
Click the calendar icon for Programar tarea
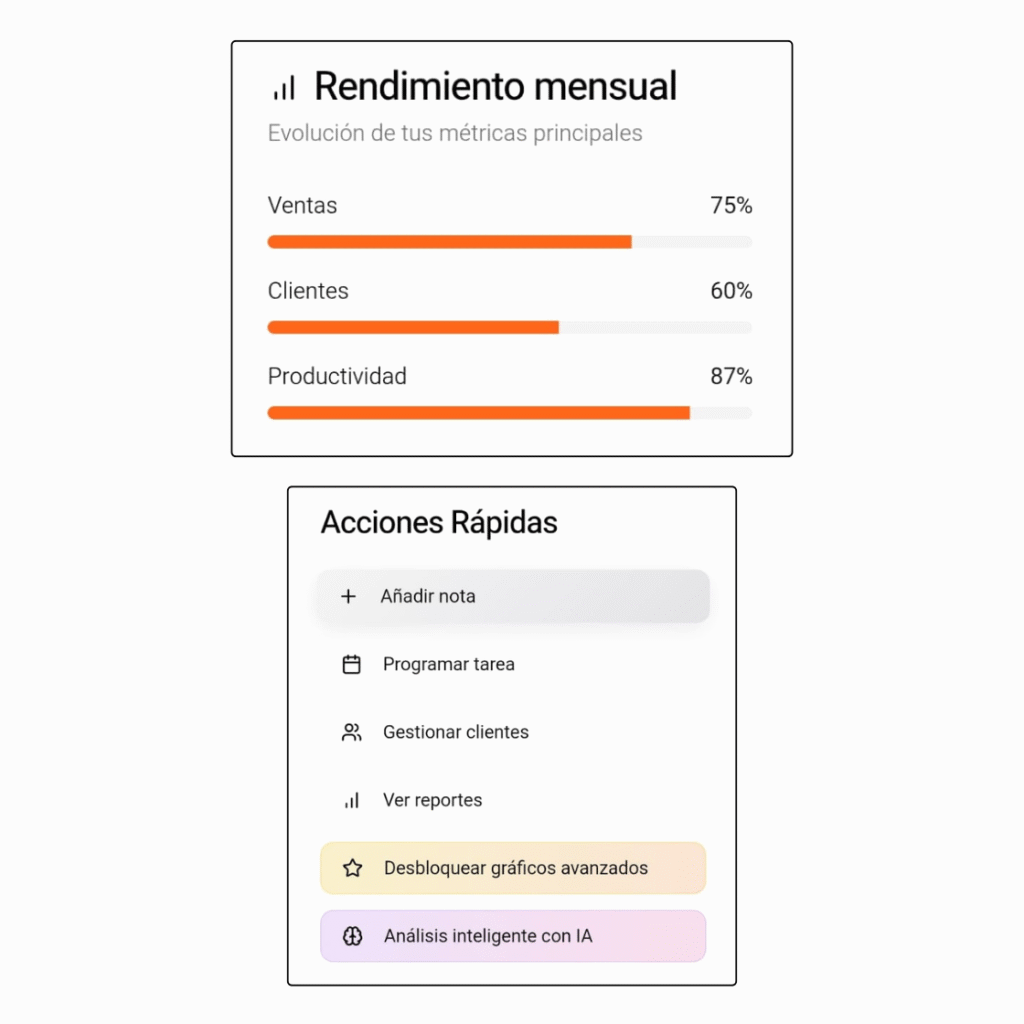coord(351,665)
